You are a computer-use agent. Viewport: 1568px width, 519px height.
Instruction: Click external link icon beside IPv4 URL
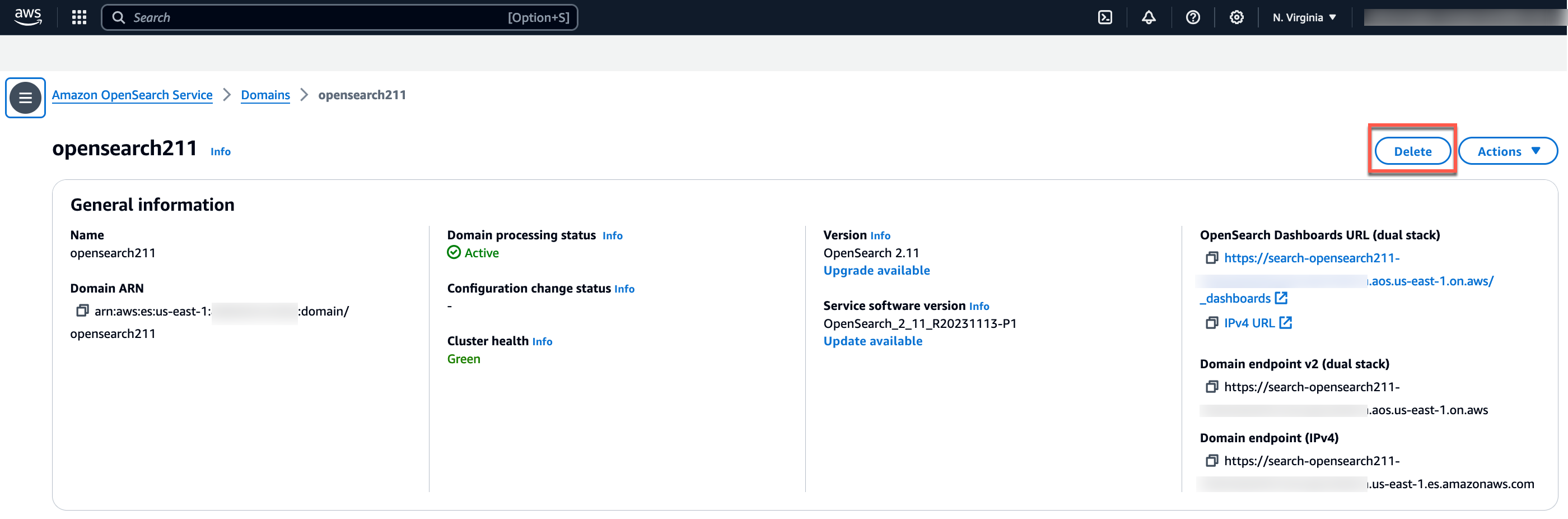(x=1286, y=323)
